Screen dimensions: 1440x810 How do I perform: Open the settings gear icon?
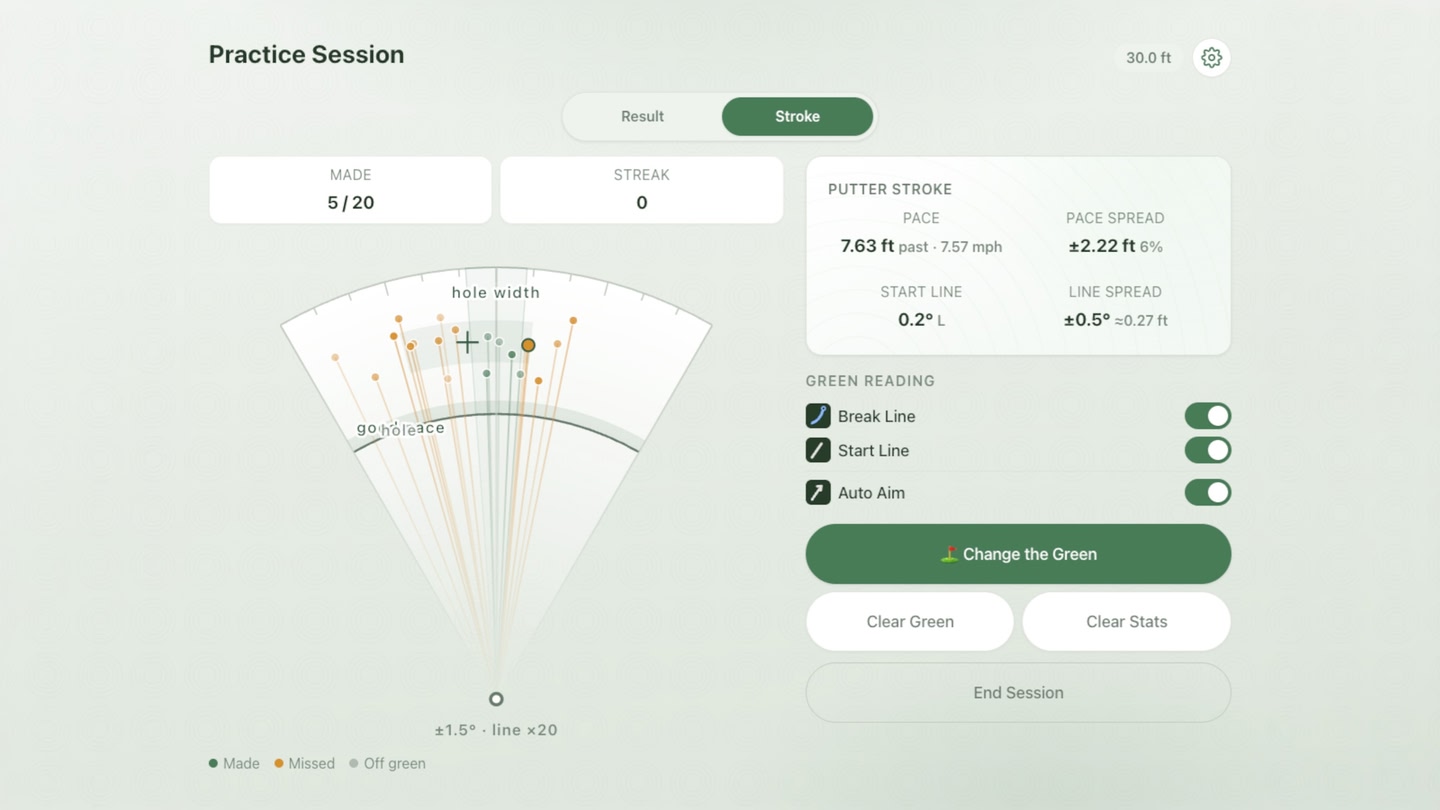(1211, 58)
